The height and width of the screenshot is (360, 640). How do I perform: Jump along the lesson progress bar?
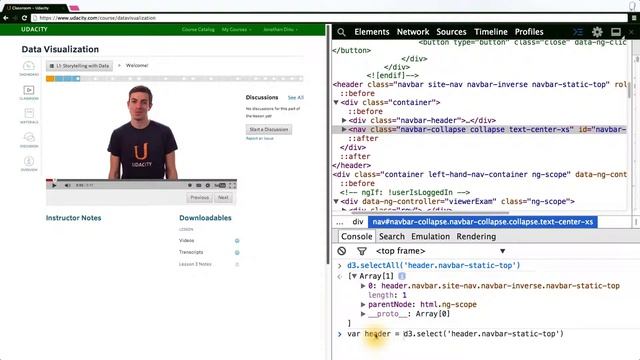pyautogui.click(x=175, y=79)
